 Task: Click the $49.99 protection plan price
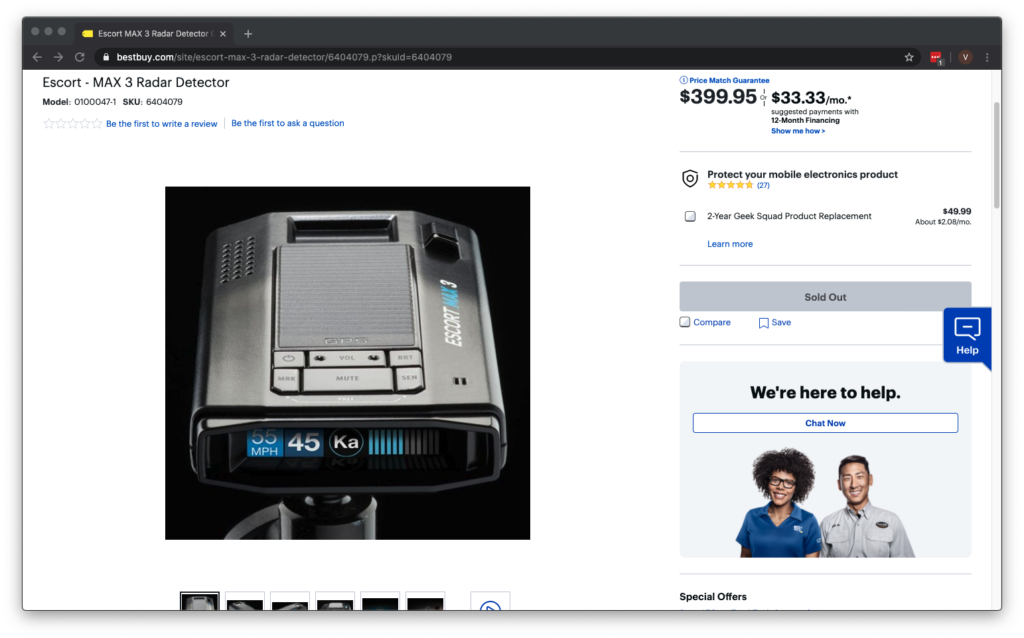957,212
